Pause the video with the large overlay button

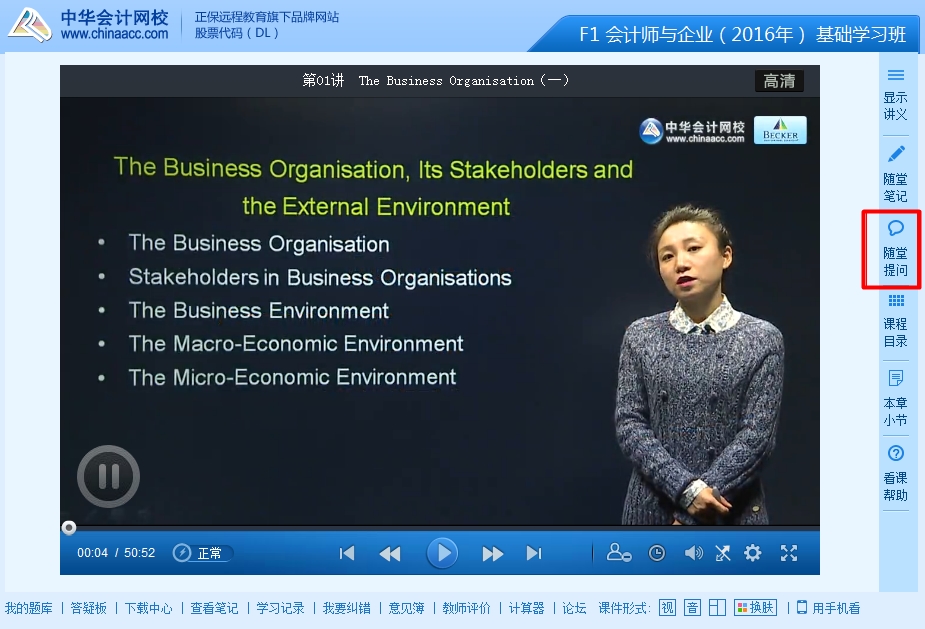108,476
